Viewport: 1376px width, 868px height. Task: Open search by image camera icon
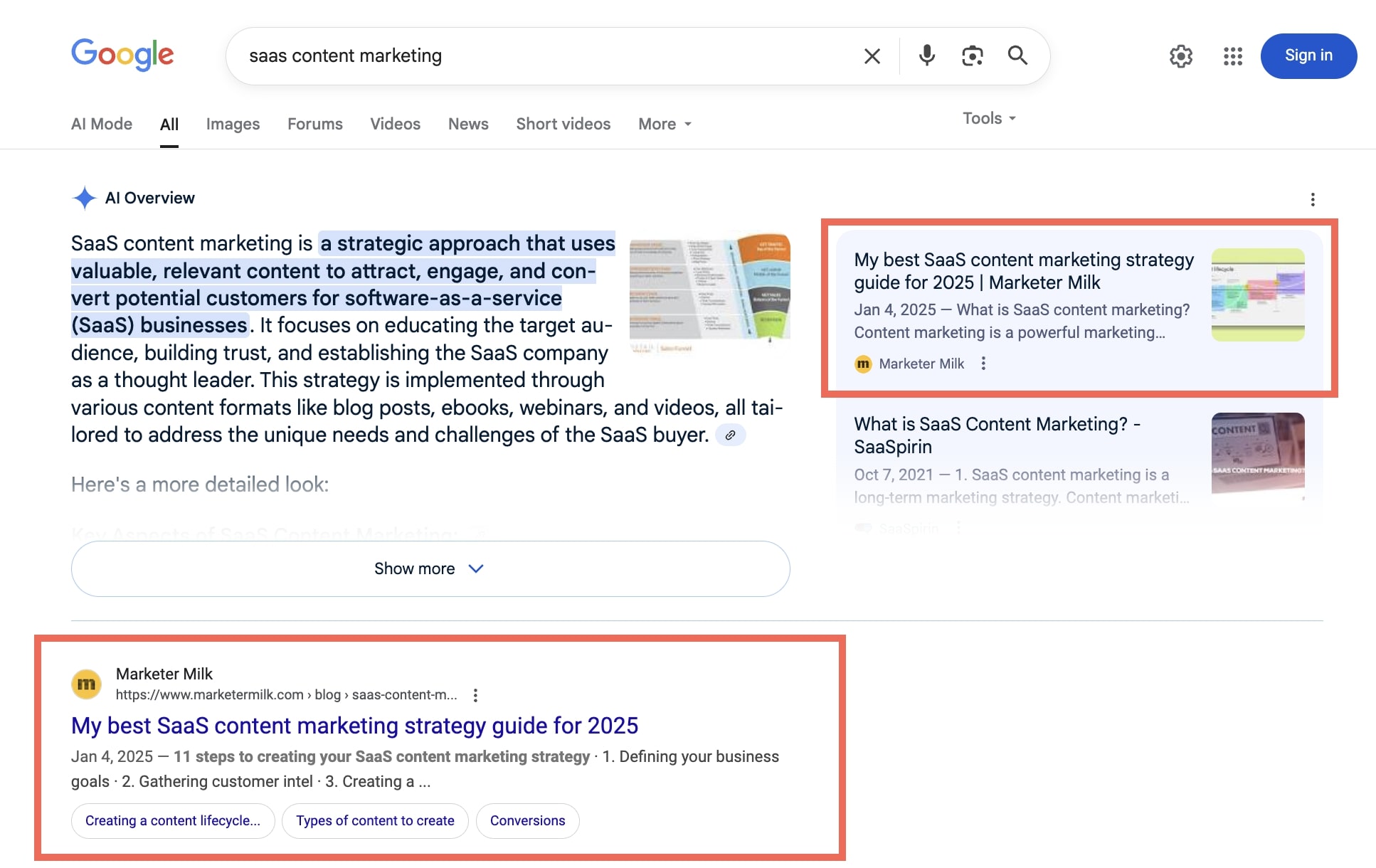(972, 55)
